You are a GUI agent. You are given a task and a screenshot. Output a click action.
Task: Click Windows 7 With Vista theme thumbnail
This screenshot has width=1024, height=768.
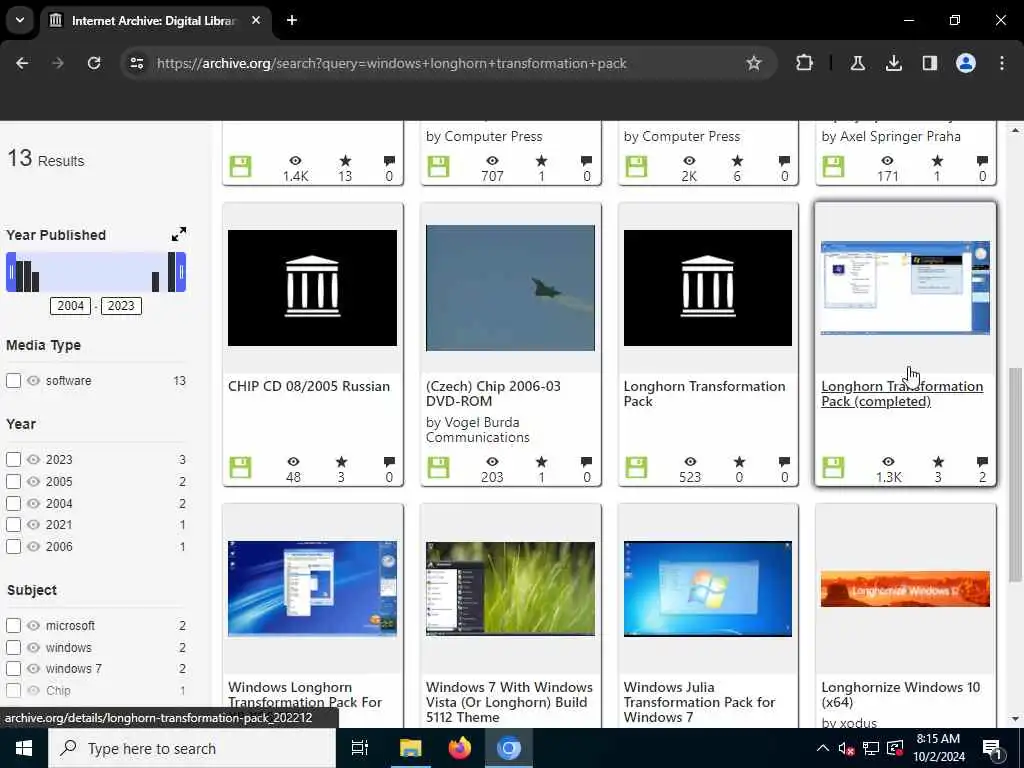(510, 588)
